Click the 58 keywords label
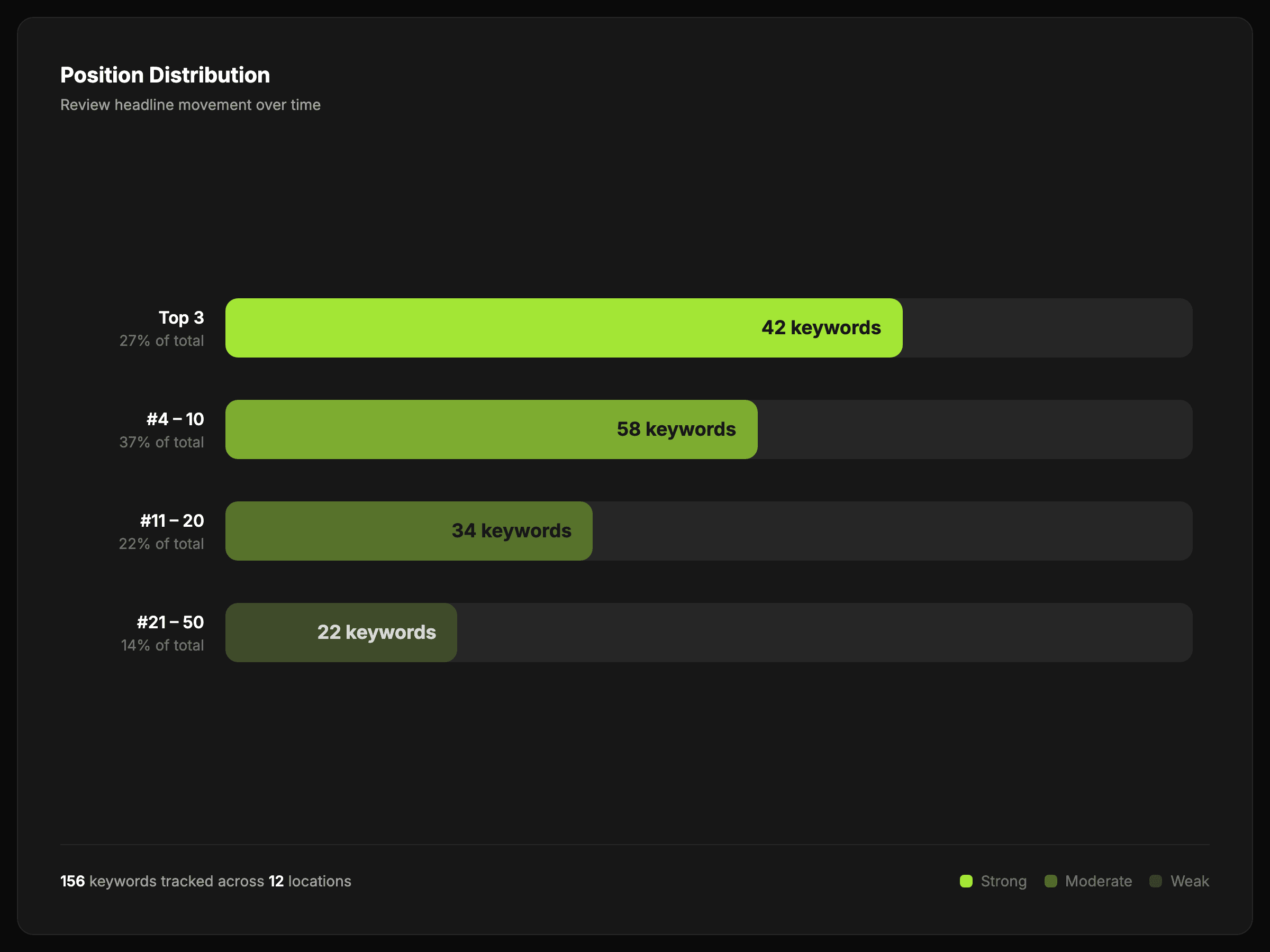The width and height of the screenshot is (1270, 952). (676, 429)
